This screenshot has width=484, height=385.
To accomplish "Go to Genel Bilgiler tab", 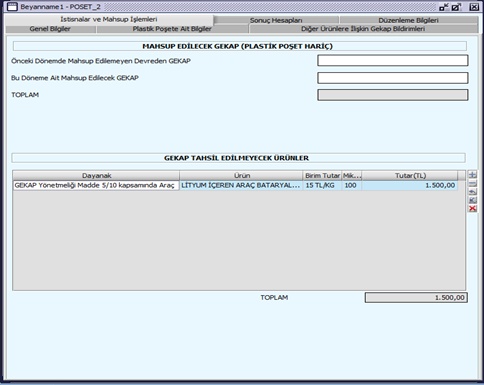I will (50, 29).
